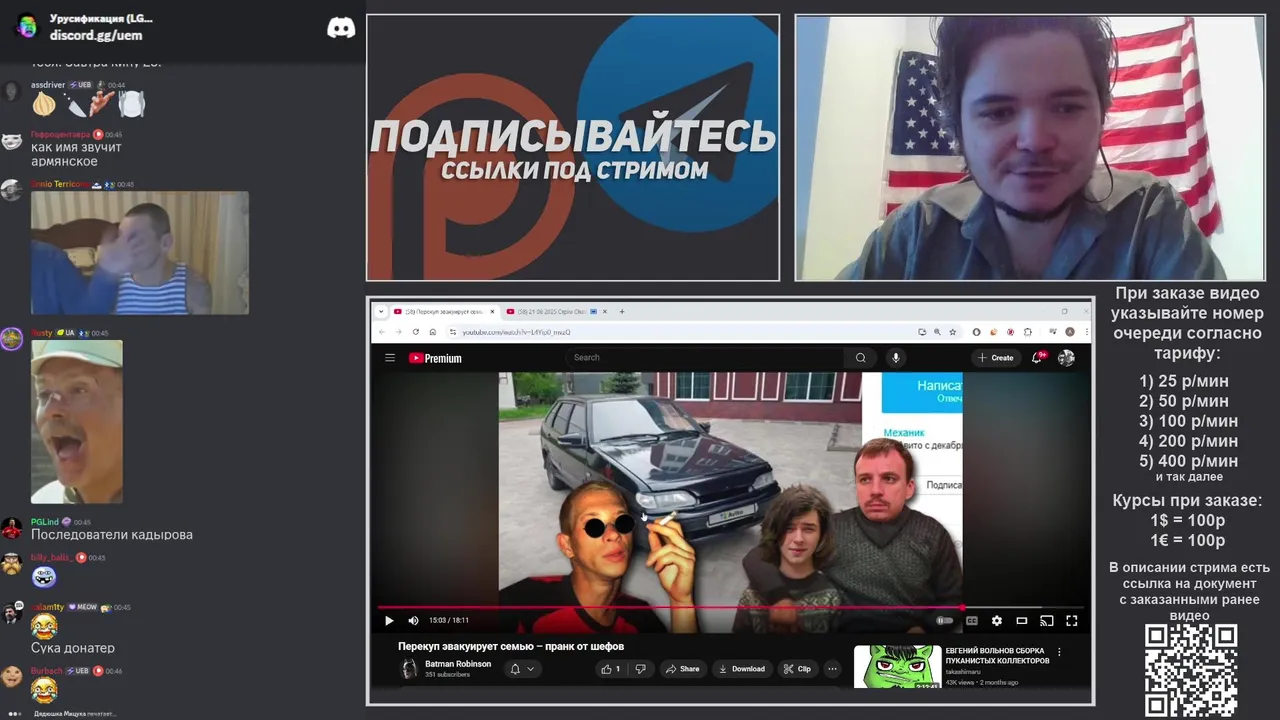Play the YouTube video

389,620
